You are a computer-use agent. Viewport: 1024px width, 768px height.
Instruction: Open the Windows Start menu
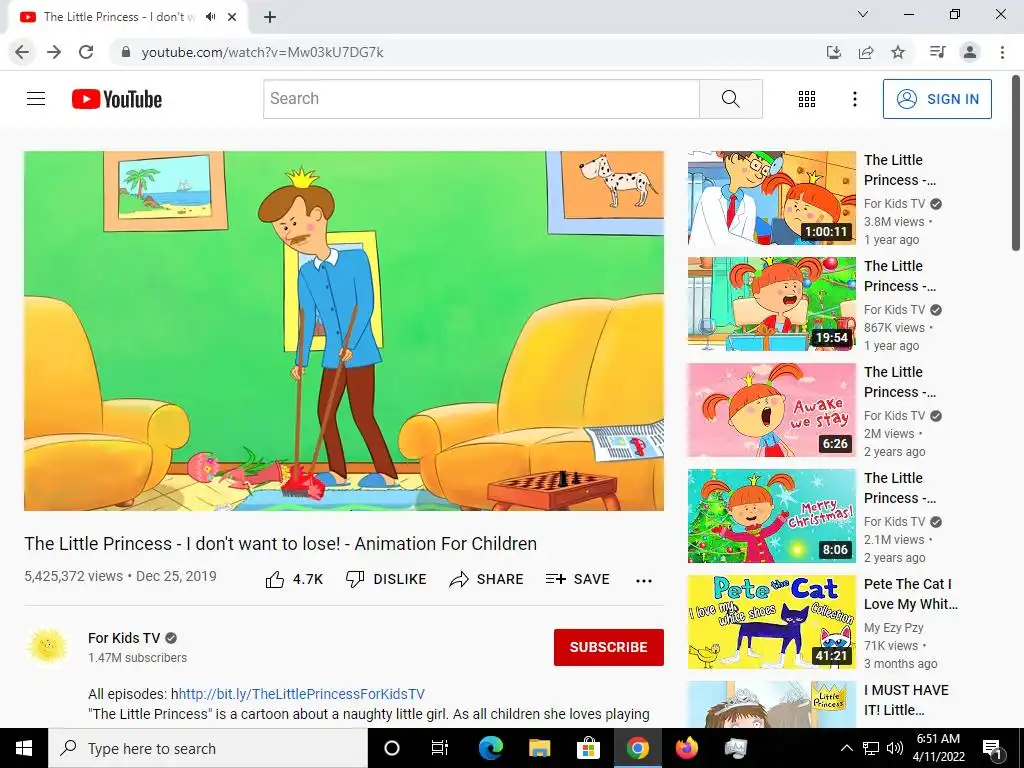24,748
